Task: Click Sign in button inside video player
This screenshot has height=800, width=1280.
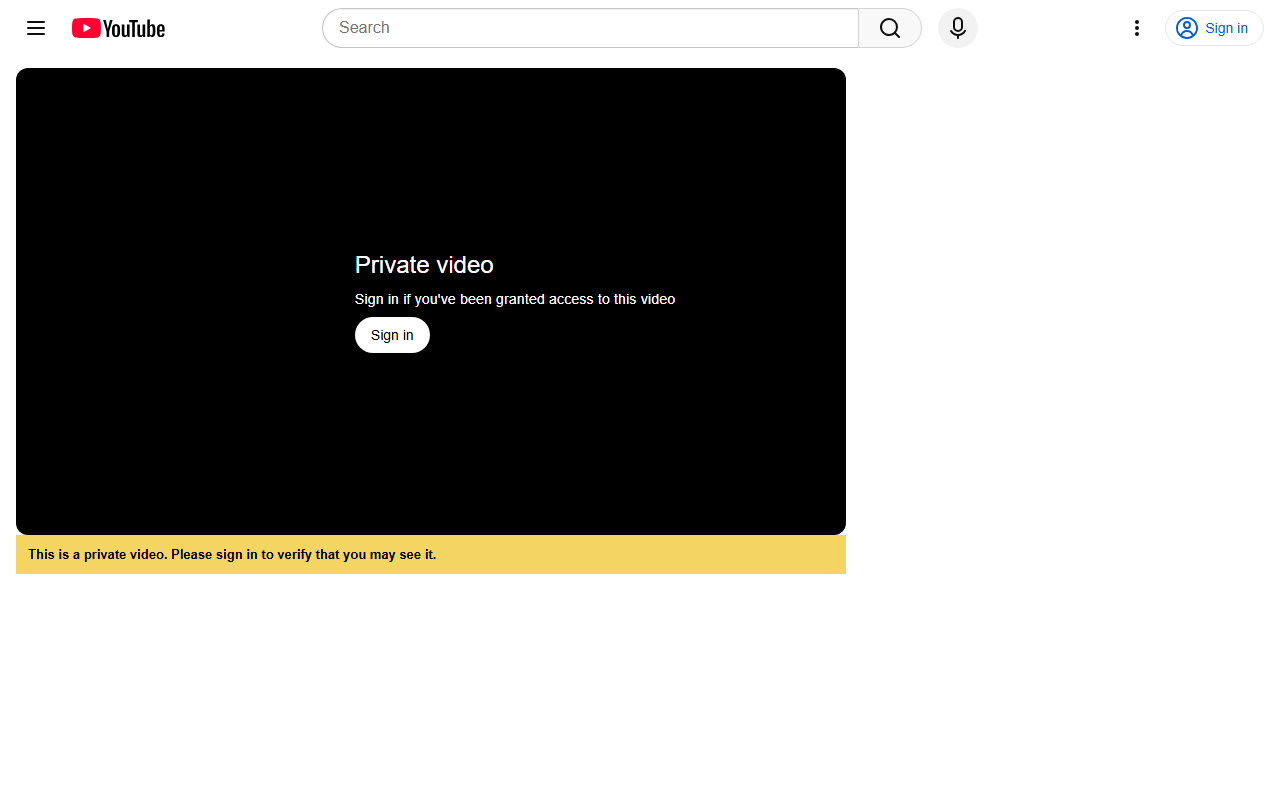Action: point(392,335)
